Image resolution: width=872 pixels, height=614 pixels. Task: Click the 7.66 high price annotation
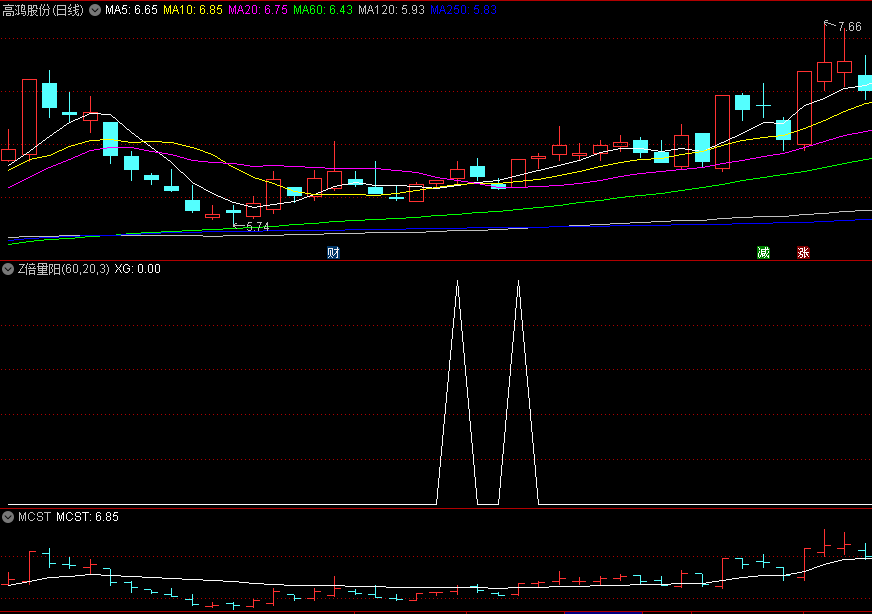[849, 27]
